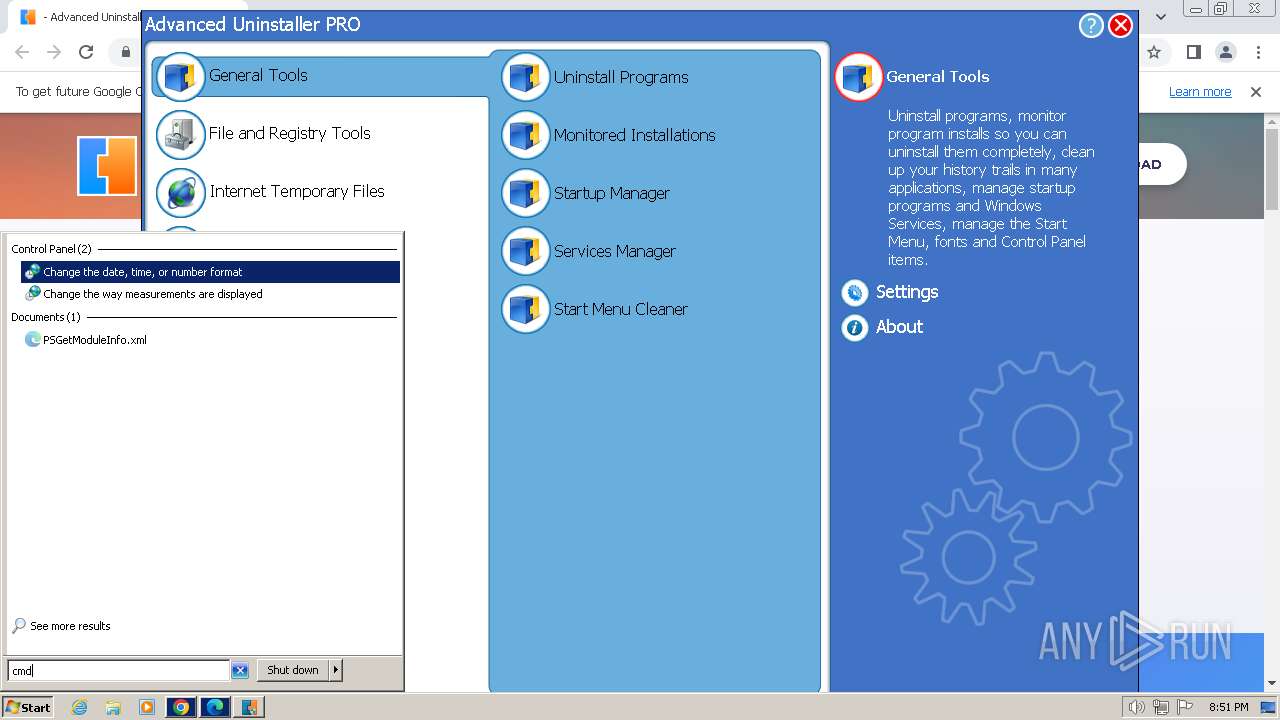
Task: Dismiss the Chrome notification bar
Action: click(1256, 92)
